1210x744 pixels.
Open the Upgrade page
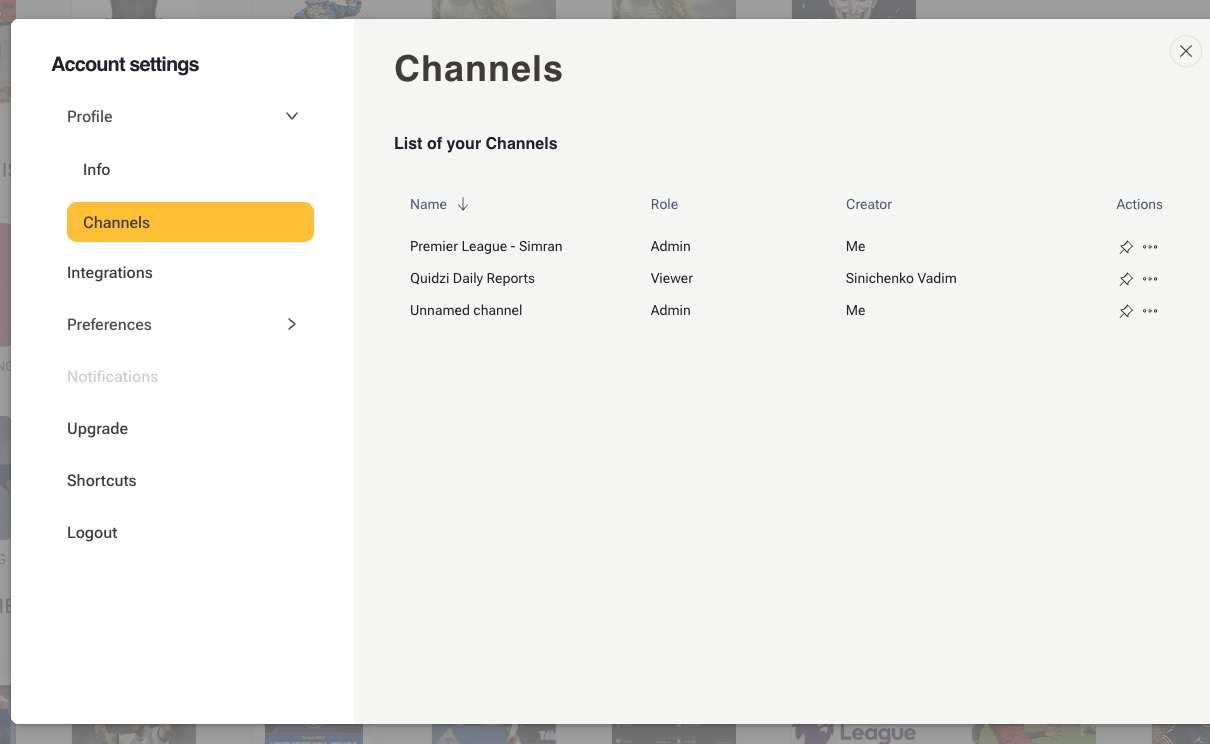point(98,429)
